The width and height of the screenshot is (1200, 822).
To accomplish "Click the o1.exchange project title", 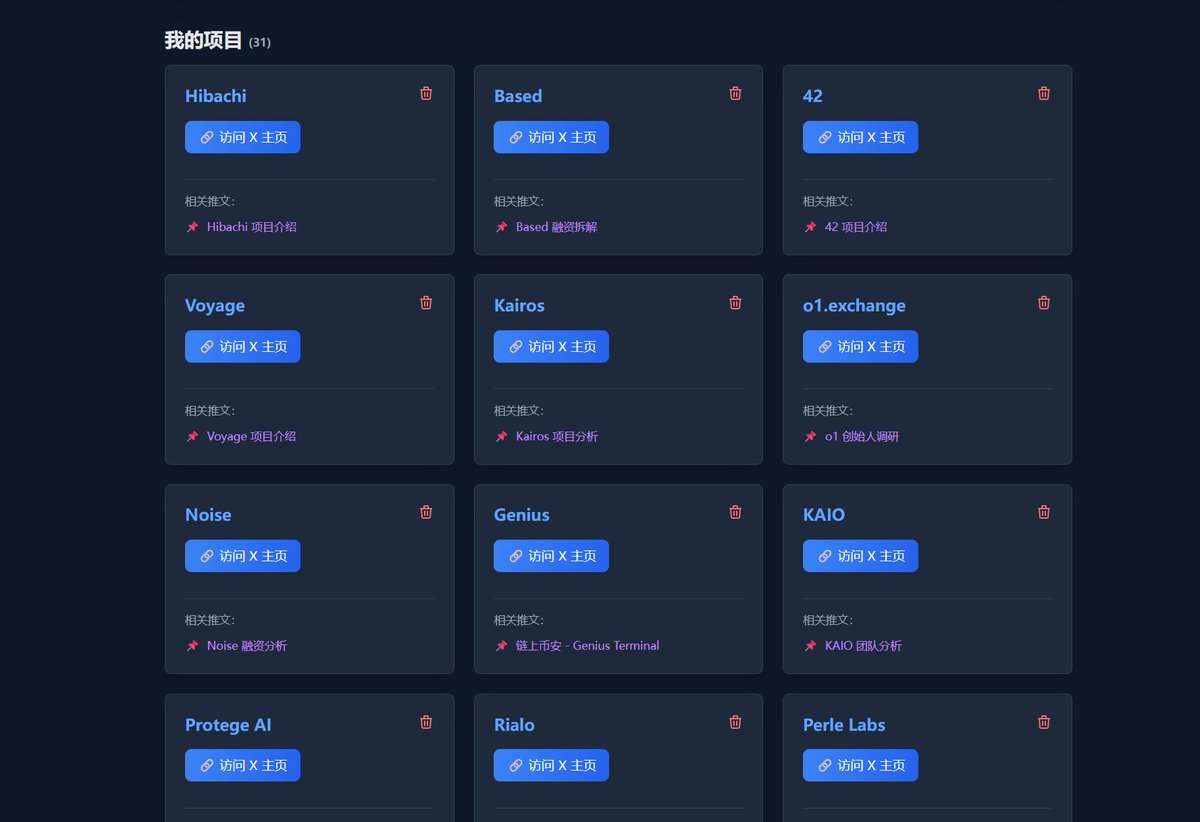I will tap(854, 305).
